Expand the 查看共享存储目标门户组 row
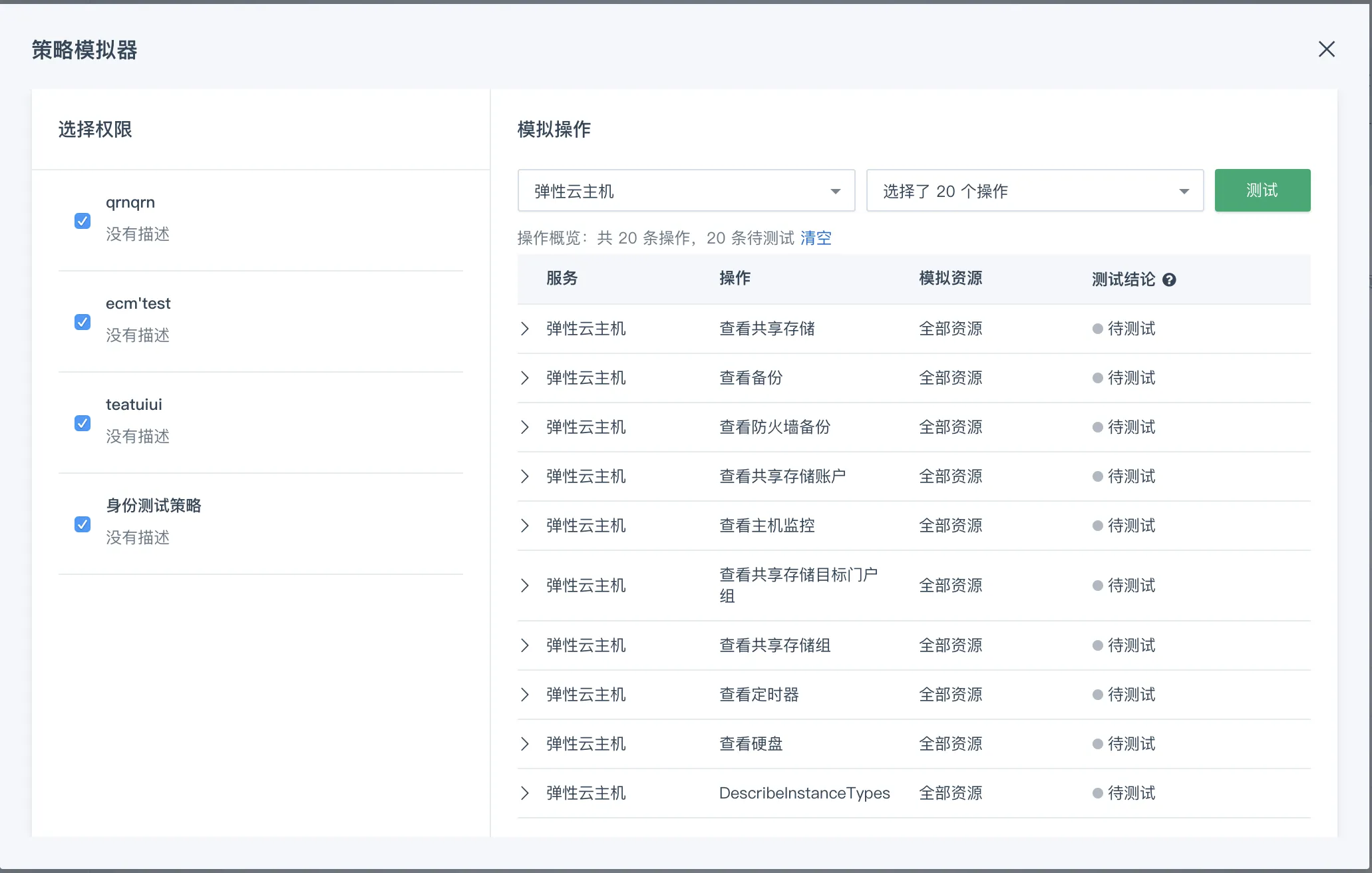 coord(525,586)
